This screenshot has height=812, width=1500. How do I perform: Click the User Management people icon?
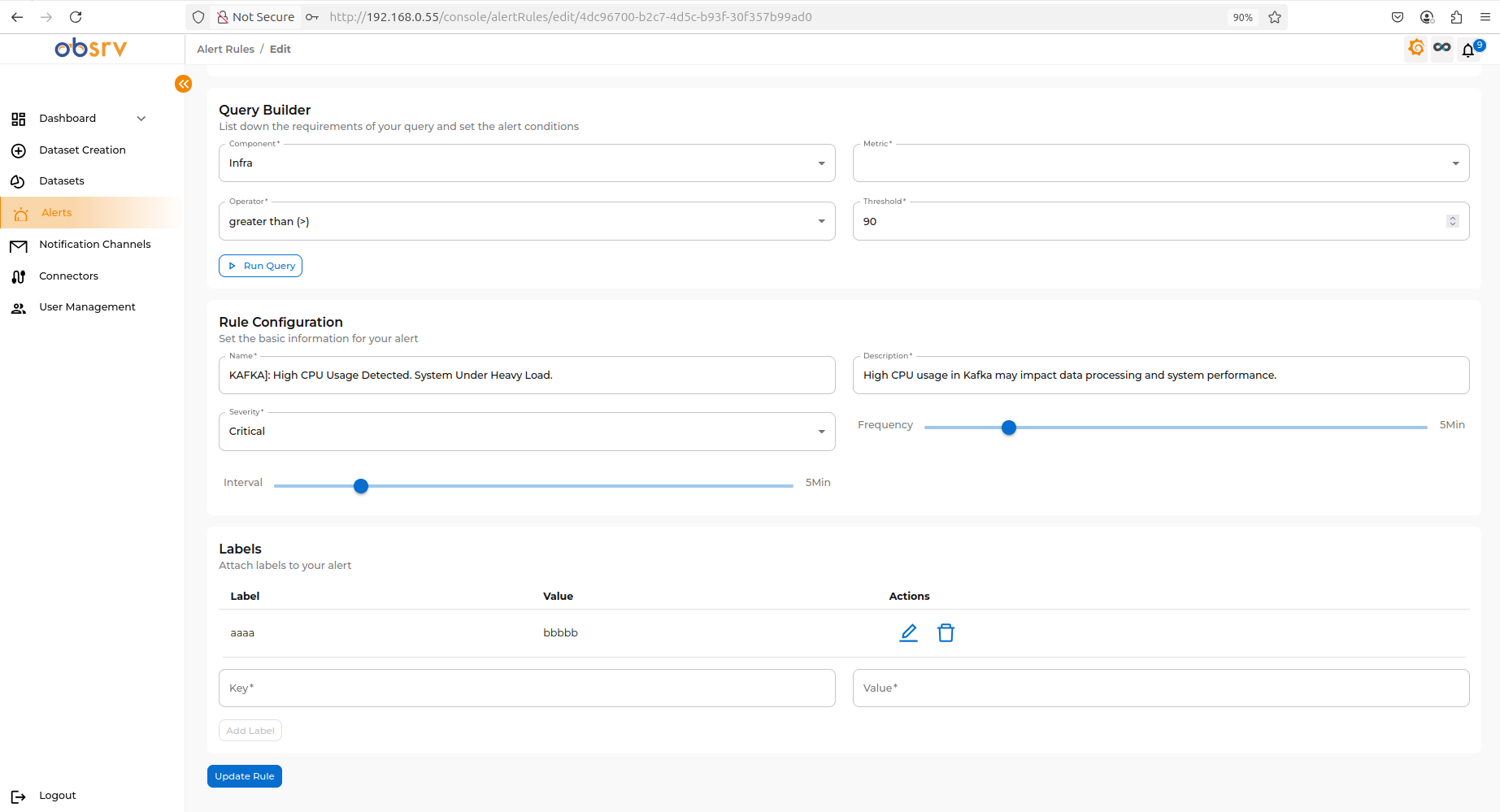[x=18, y=309]
